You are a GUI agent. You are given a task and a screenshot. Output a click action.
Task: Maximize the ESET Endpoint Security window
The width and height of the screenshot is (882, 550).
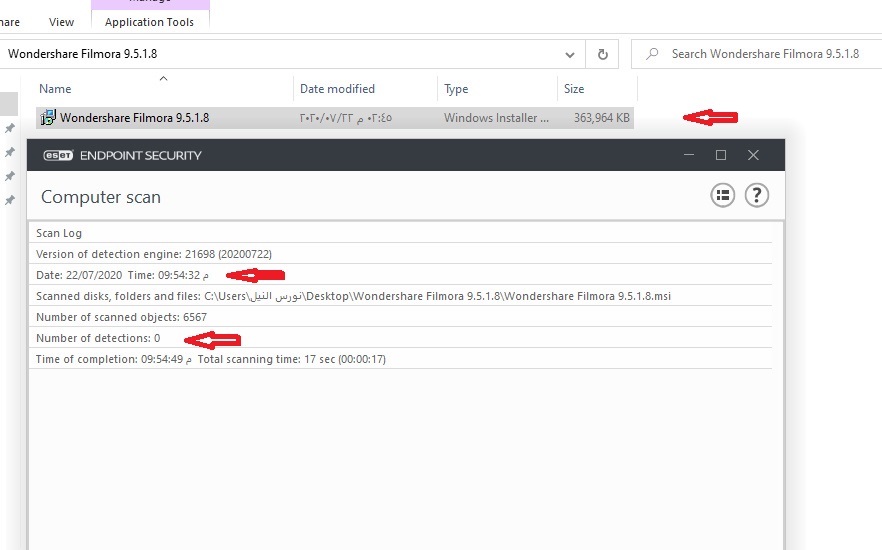click(721, 155)
